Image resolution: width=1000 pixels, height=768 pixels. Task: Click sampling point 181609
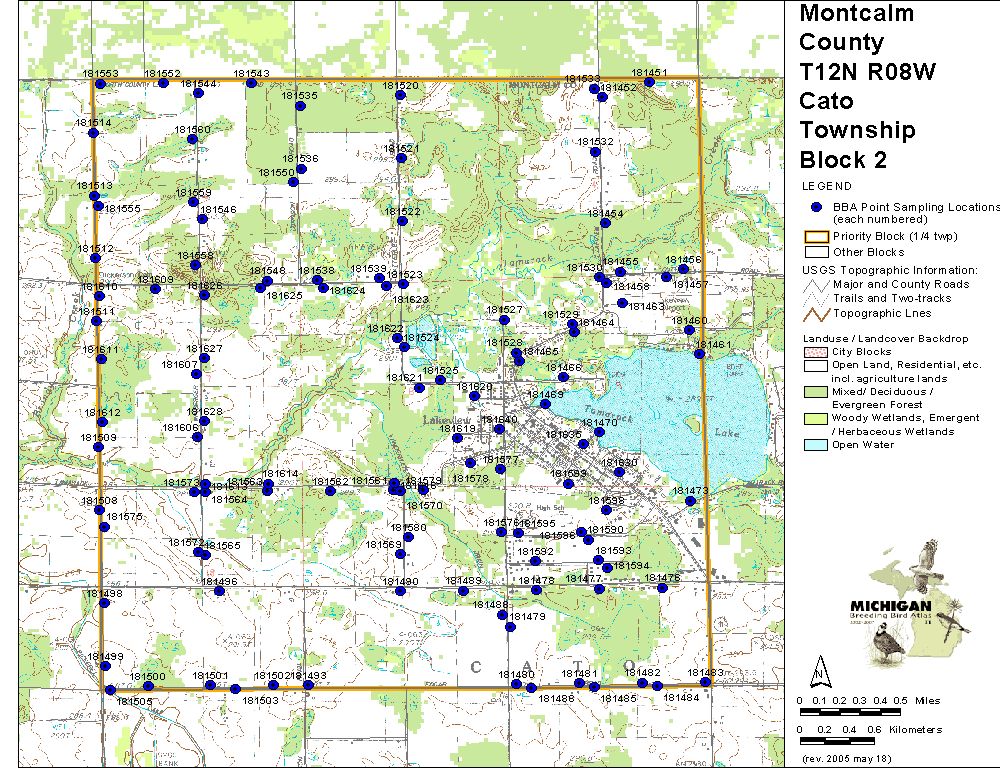155,289
